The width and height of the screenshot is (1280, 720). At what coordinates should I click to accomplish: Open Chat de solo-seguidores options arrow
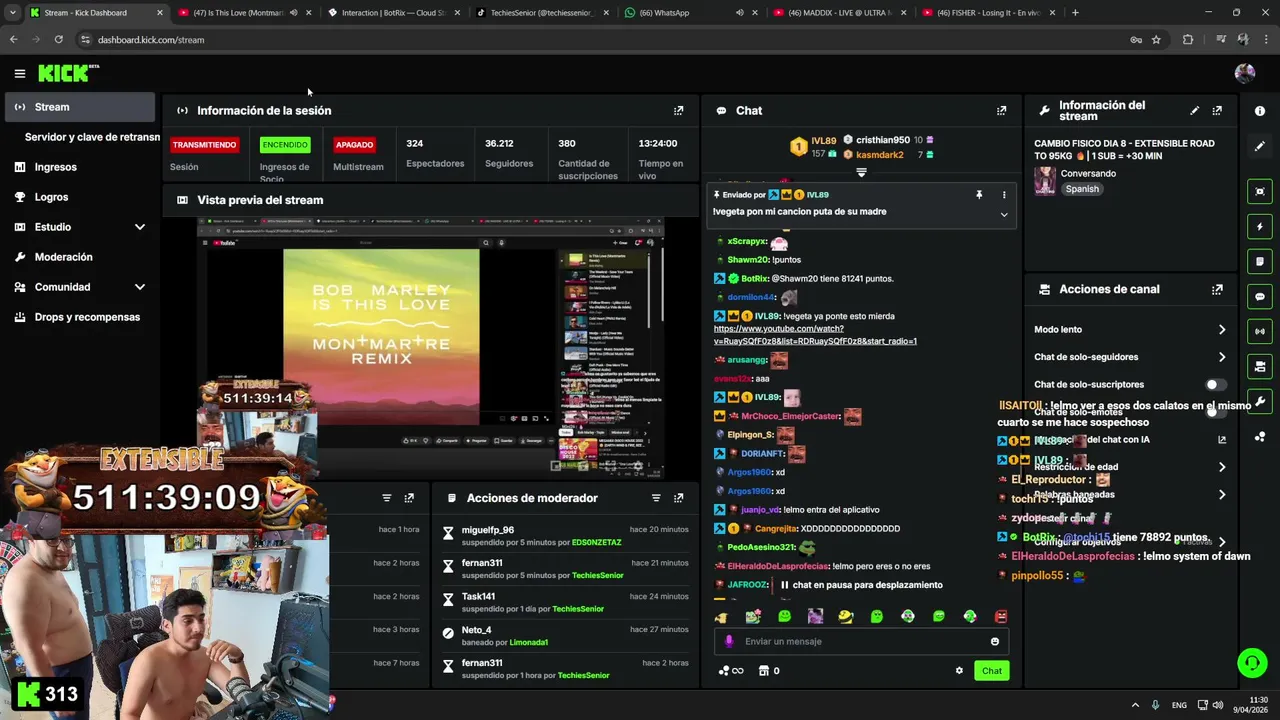point(1221,357)
